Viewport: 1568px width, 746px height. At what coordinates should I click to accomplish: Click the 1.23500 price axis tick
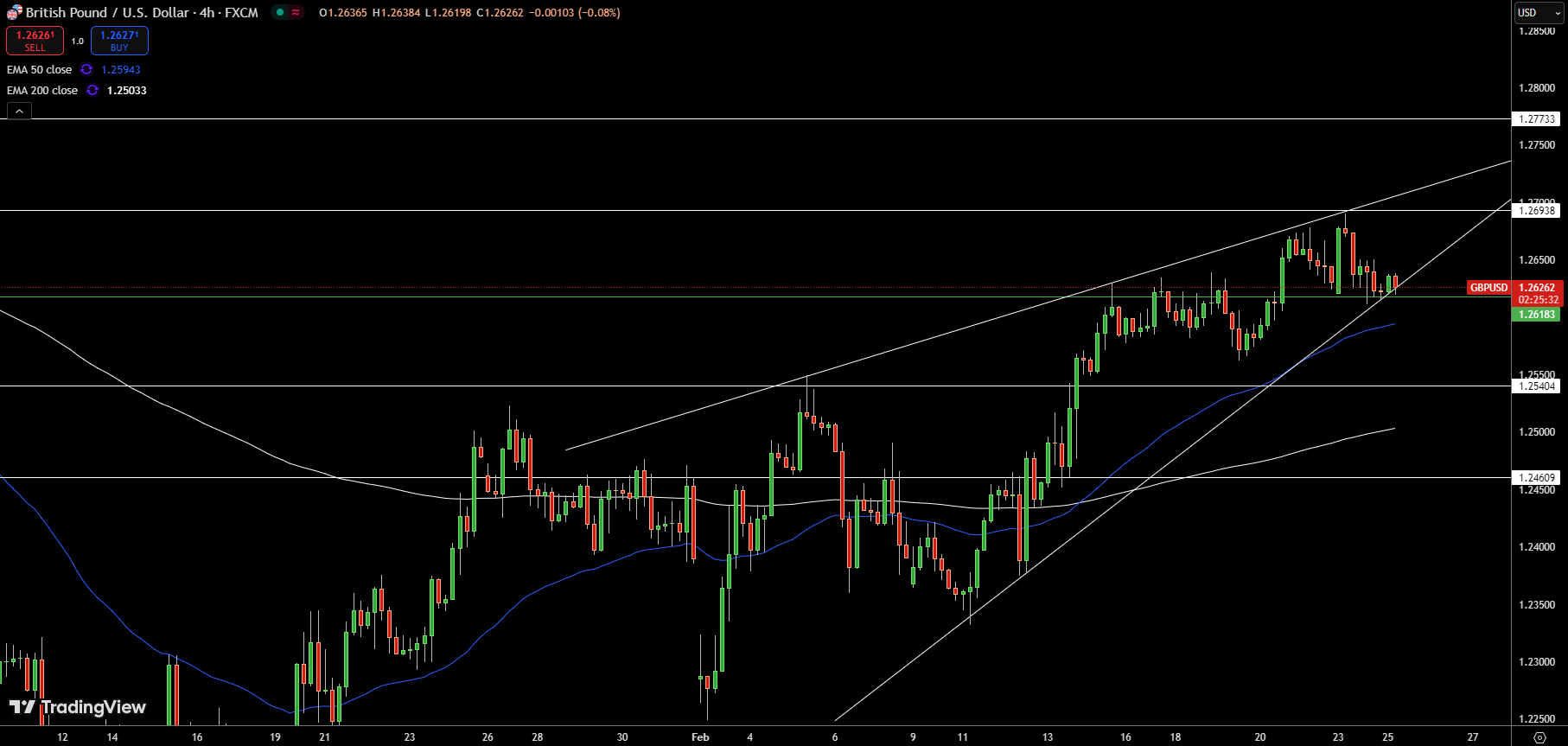tap(1537, 605)
